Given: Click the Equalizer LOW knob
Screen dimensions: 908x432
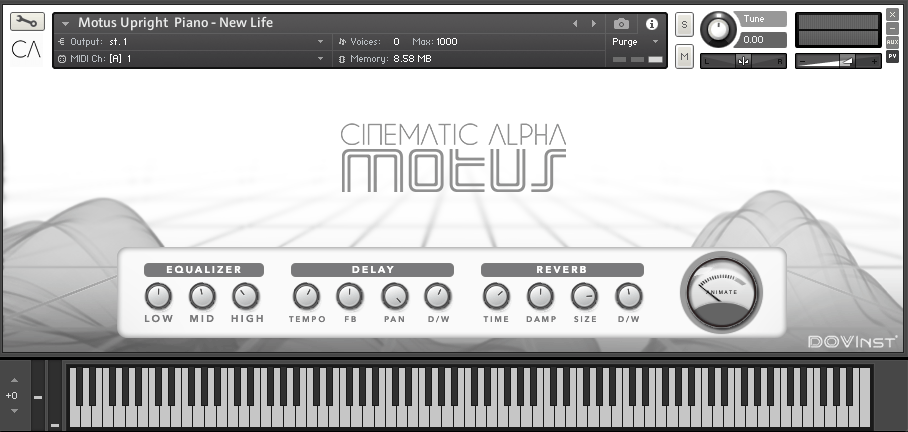Looking at the screenshot, I should (158, 296).
